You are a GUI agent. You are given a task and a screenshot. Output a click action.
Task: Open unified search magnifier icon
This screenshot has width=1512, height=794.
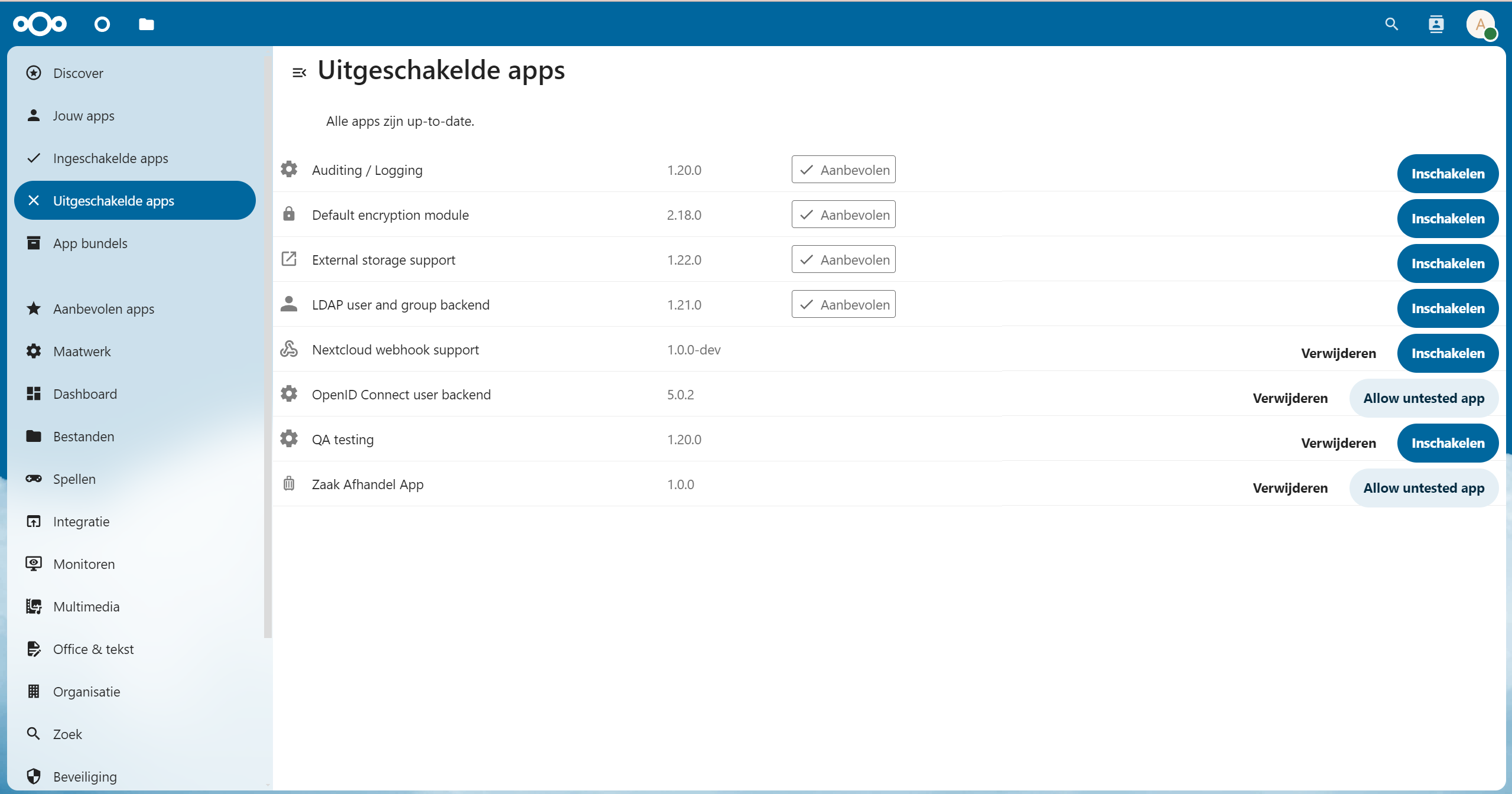1391,24
